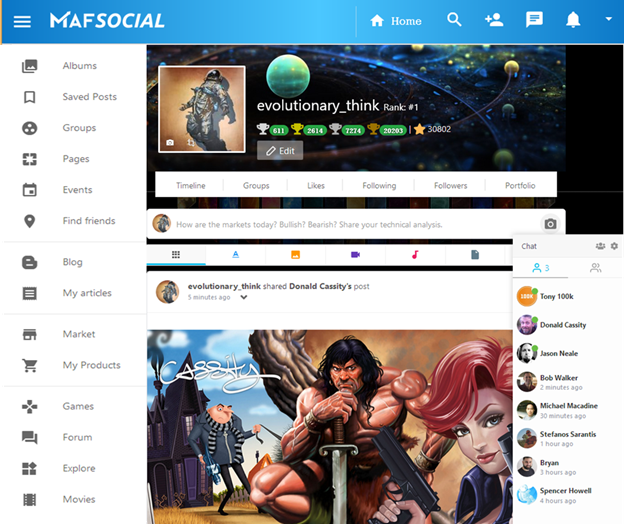The height and width of the screenshot is (524, 624).
Task: Switch to the Likes profile tab
Action: 316,186
